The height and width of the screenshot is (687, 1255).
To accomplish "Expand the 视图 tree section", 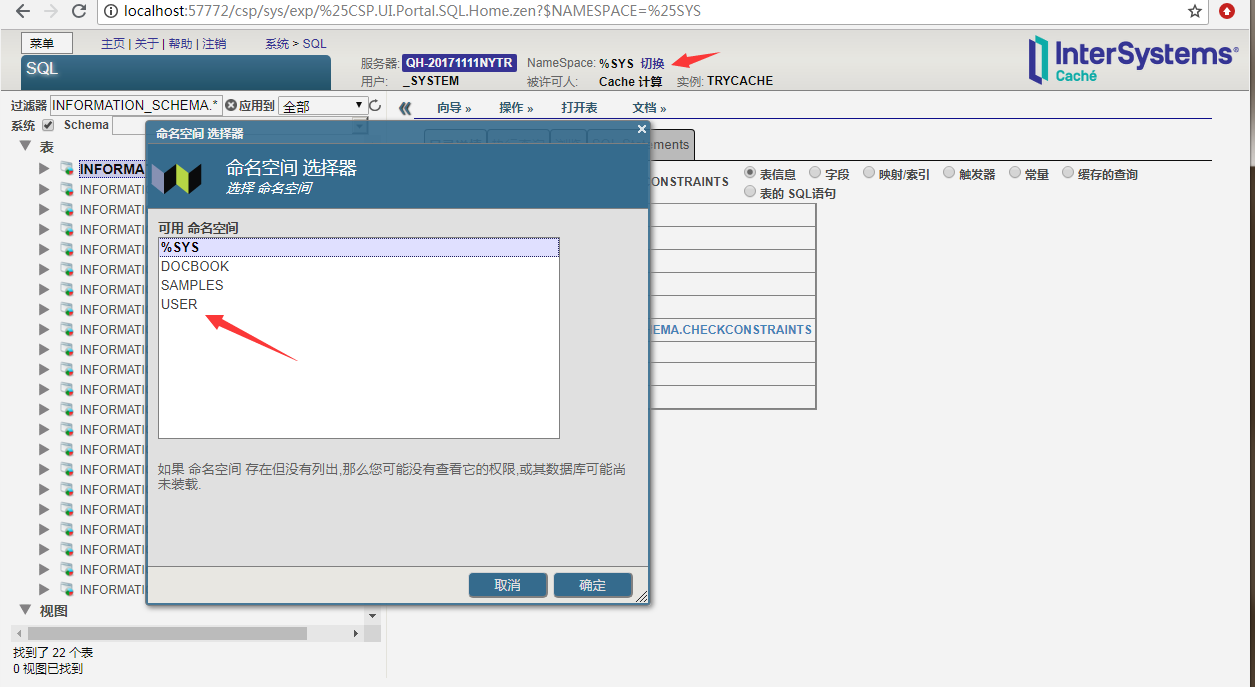I will point(25,610).
